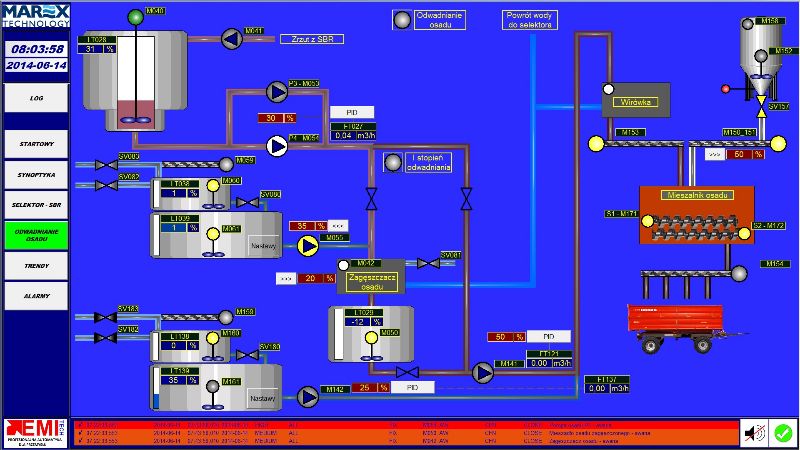The height and width of the screenshot is (450, 800).
Task: Click the SV081 valve symbol
Action: pyautogui.click(x=428, y=263)
